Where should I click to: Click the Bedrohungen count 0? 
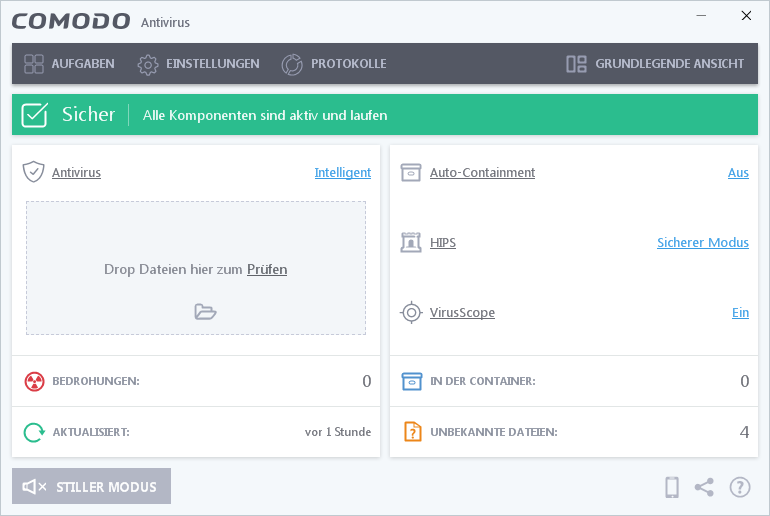pos(367,381)
